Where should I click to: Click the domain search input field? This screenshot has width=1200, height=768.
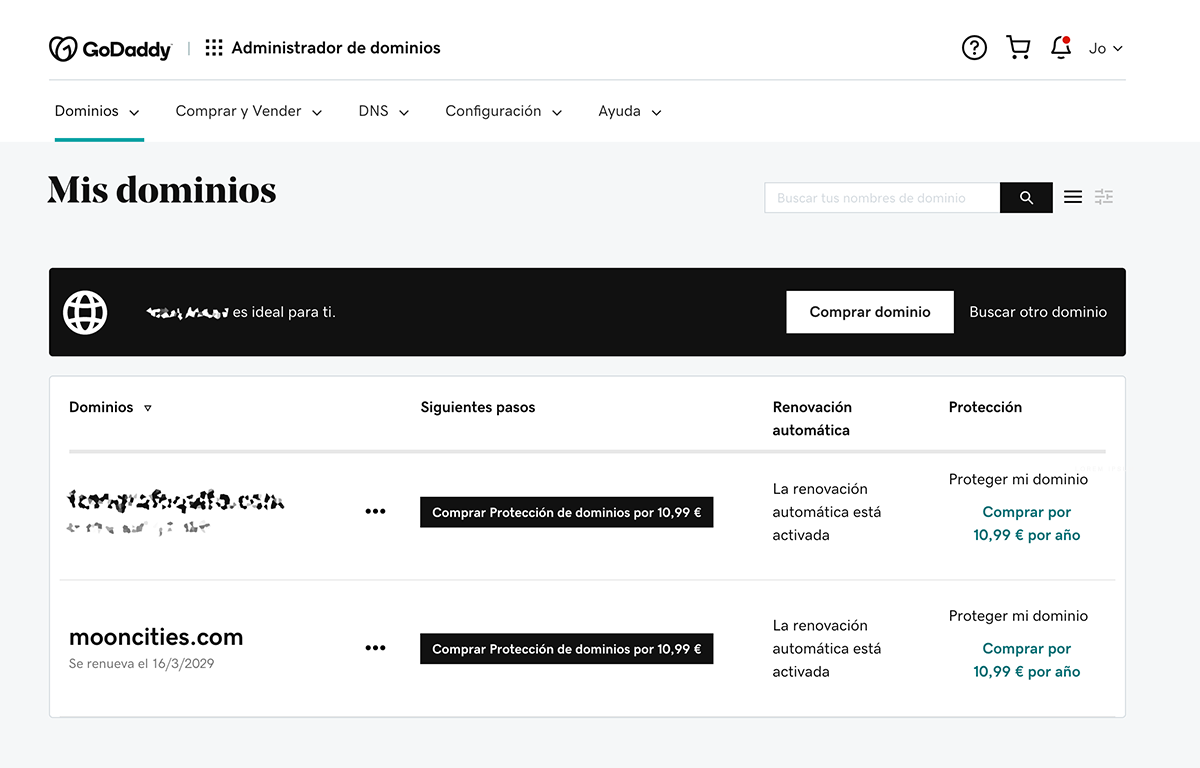880,197
